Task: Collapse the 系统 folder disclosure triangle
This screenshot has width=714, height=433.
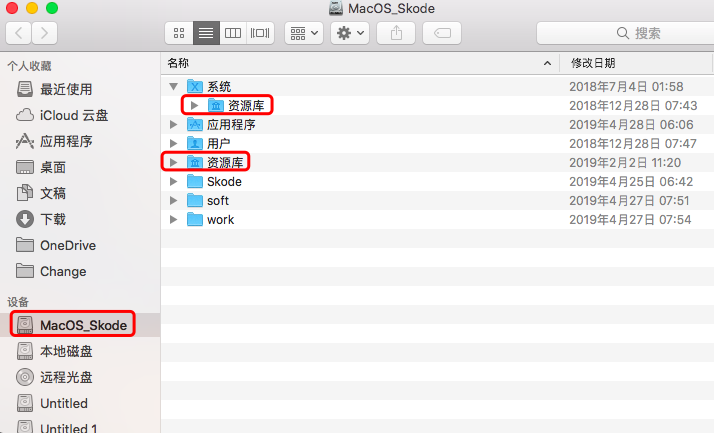Action: point(173,86)
